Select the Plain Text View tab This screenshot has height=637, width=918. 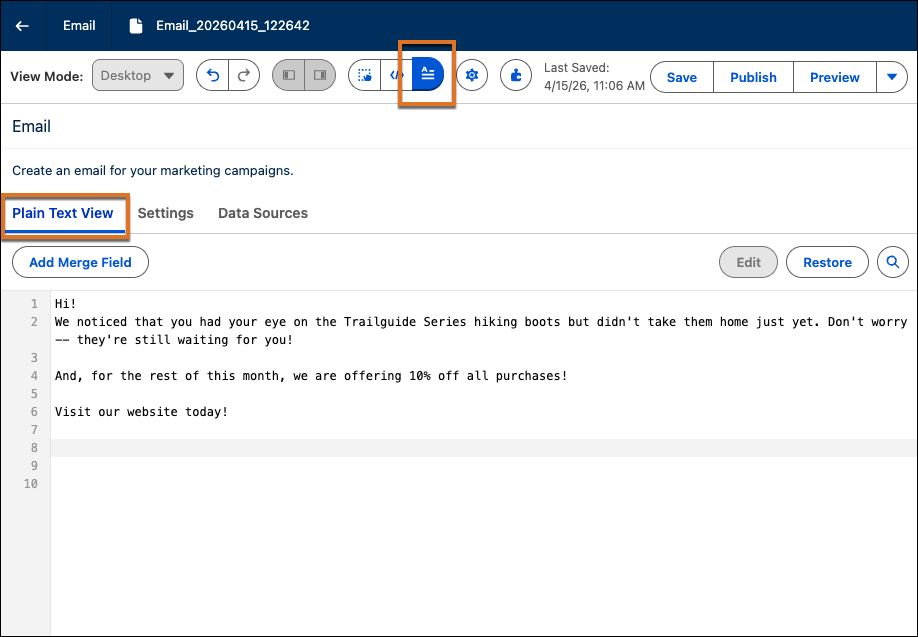(x=63, y=213)
